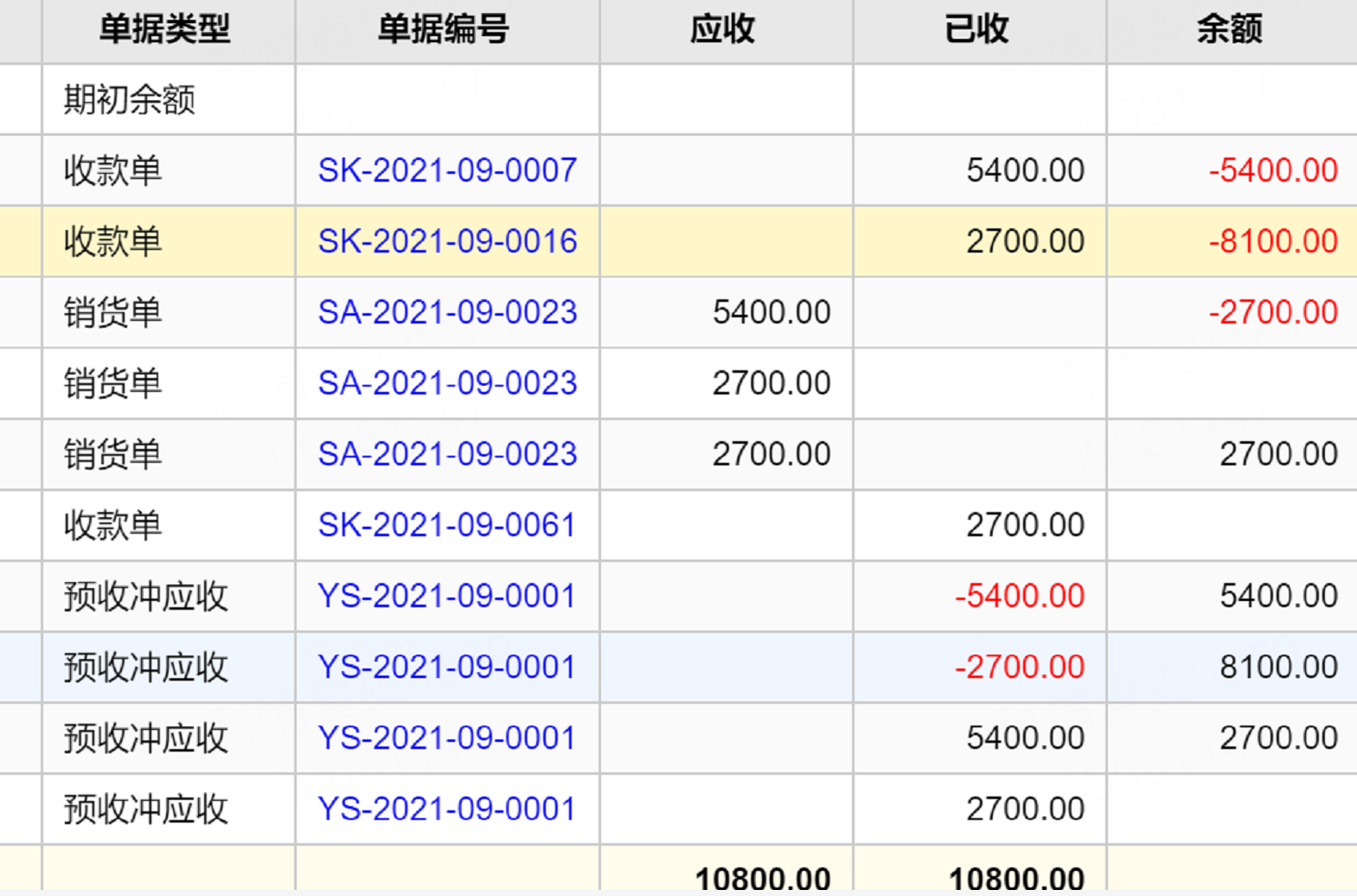The width and height of the screenshot is (1357, 896).
Task: Click the red -2700.00 value in 余额 column
Action: (x=1273, y=312)
